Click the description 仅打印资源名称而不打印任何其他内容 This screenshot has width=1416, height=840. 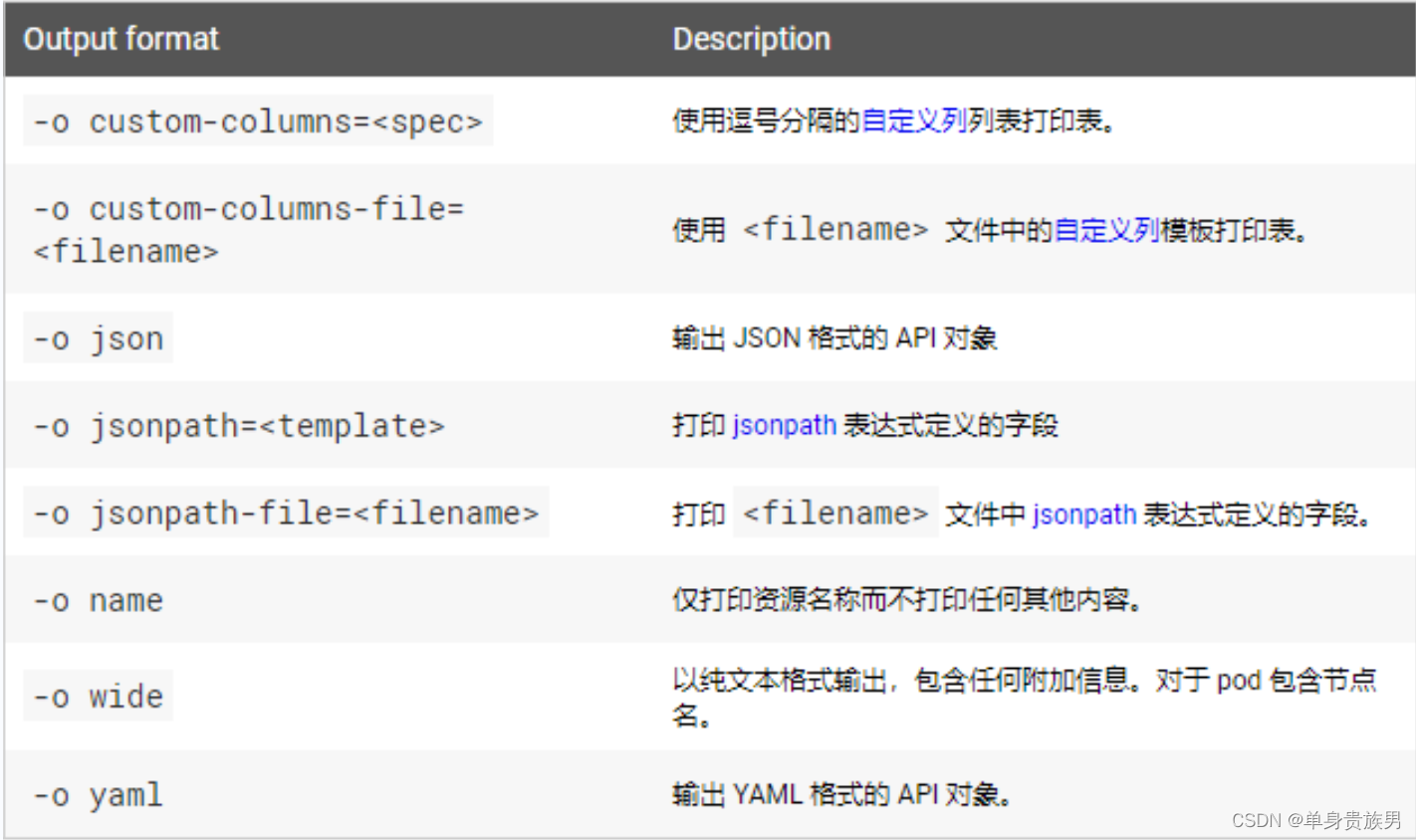tap(907, 600)
